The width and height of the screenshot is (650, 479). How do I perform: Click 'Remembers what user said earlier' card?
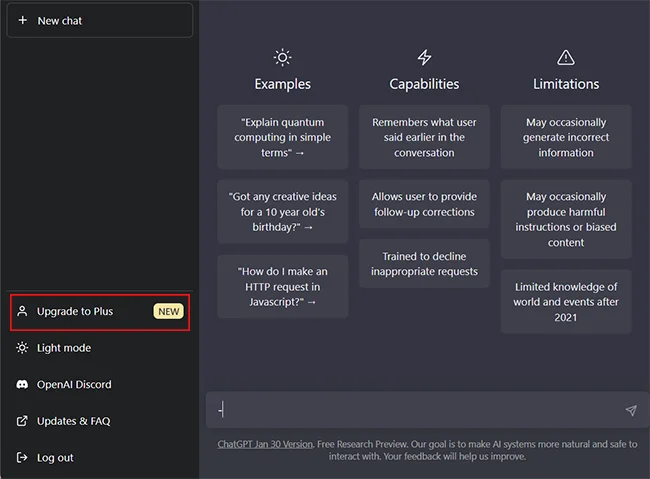(424, 137)
